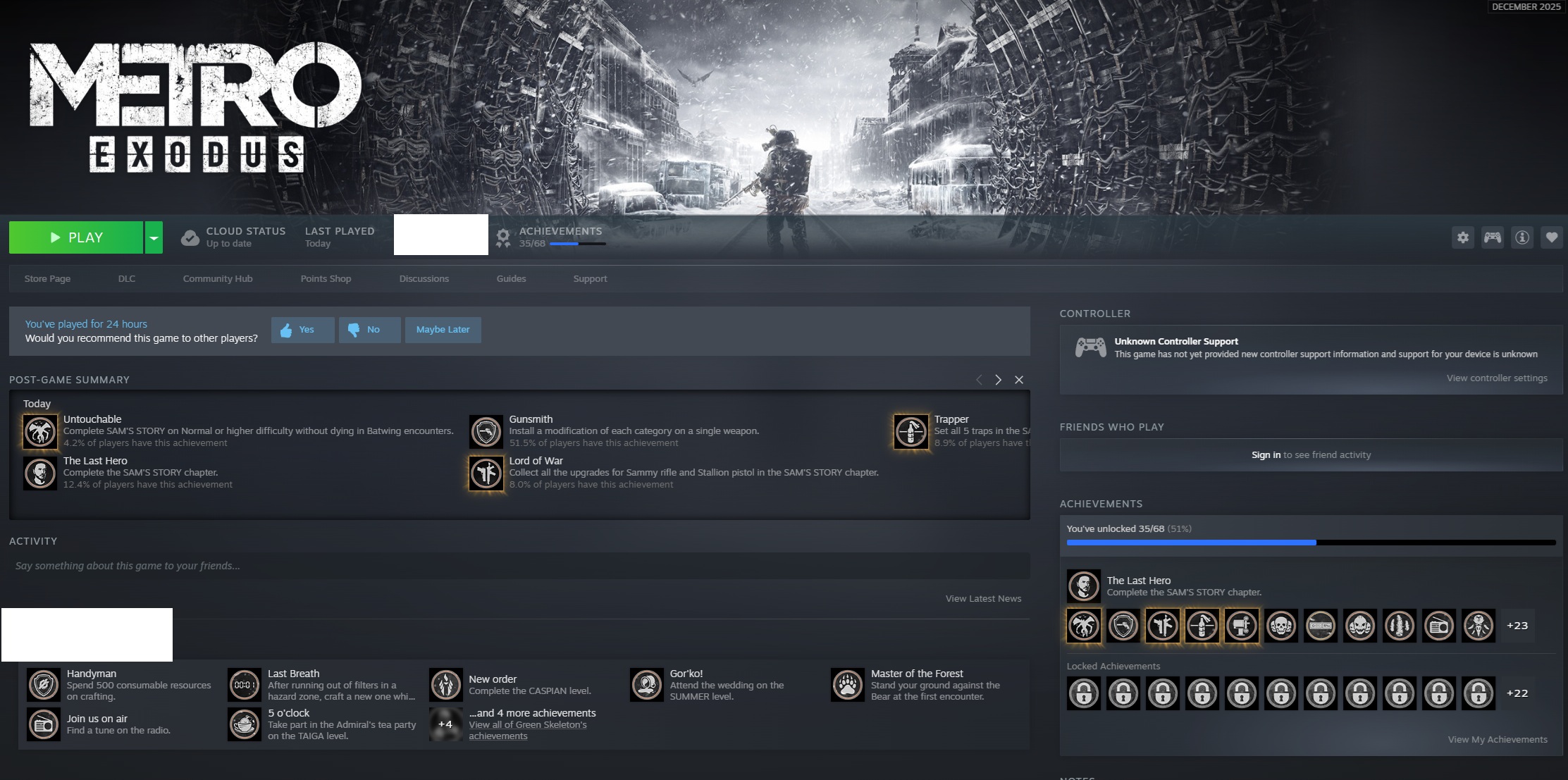Choose No thumbs down recommendation
Image resolution: width=1568 pixels, height=780 pixels.
click(x=369, y=330)
